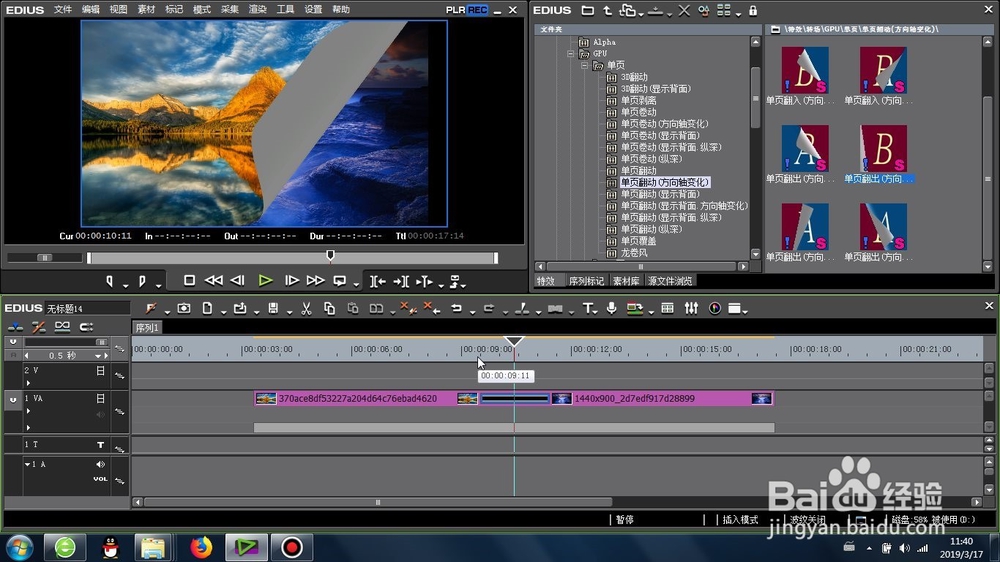Toggle group/link mode icon
The image size is (1000, 562).
[62, 327]
